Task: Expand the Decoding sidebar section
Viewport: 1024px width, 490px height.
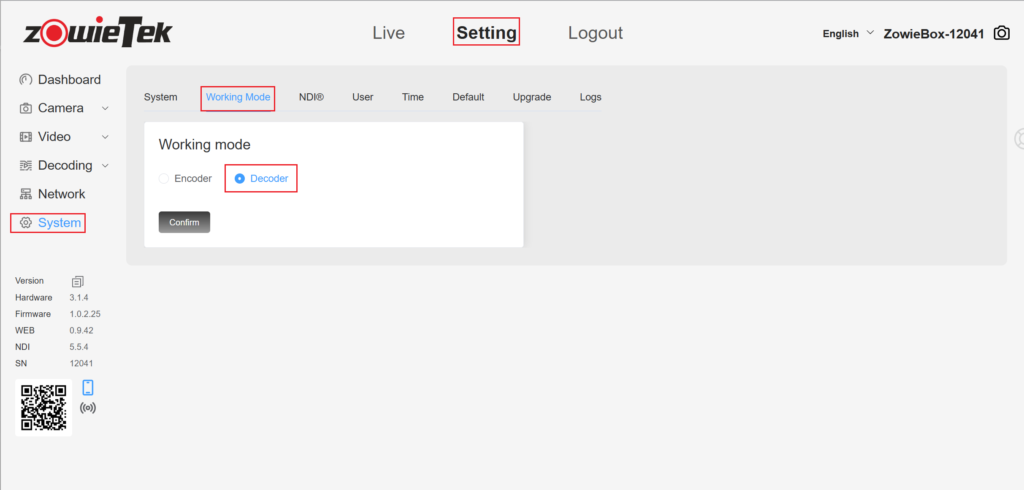Action: 65,165
